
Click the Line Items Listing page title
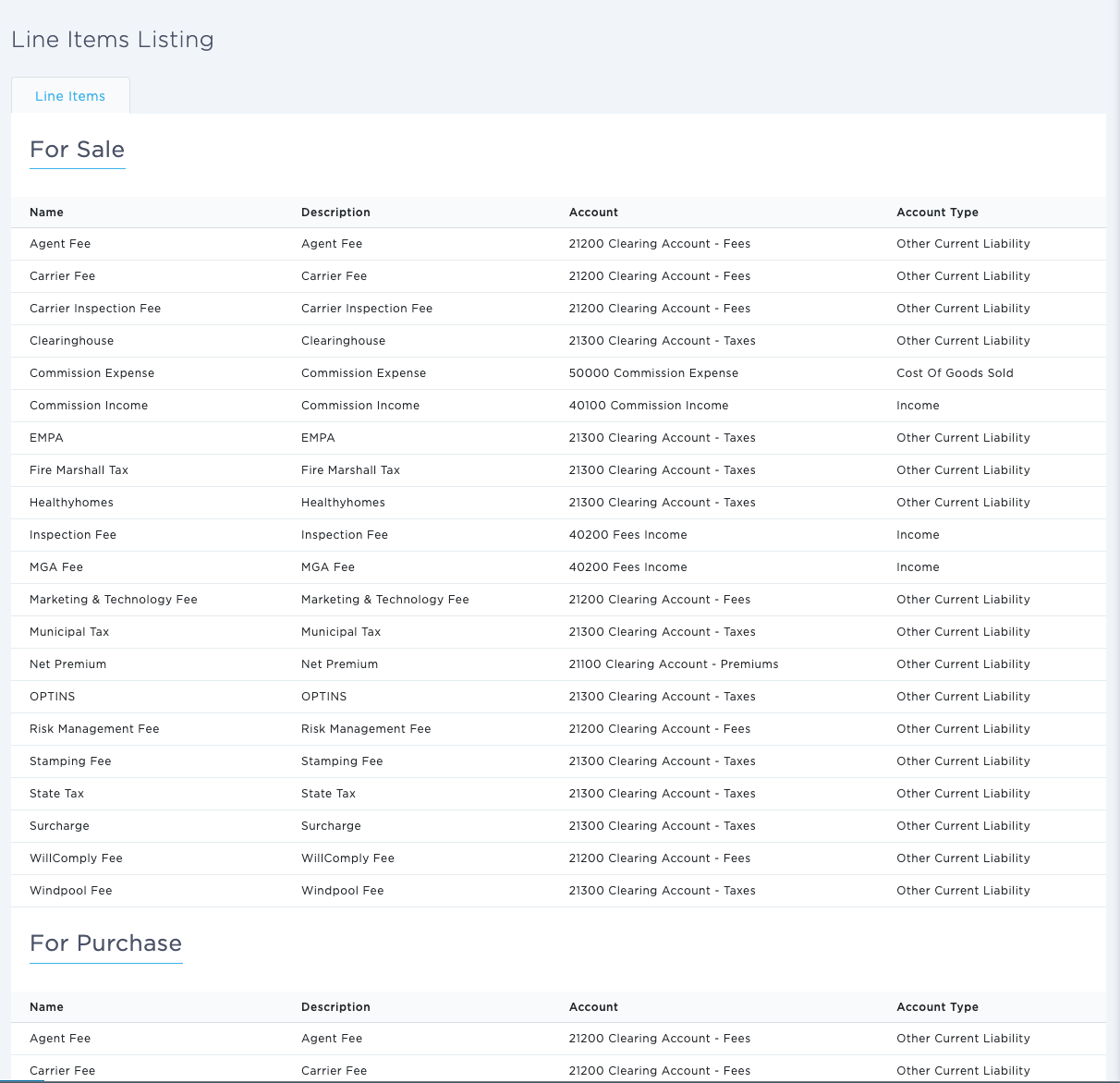pos(113,40)
